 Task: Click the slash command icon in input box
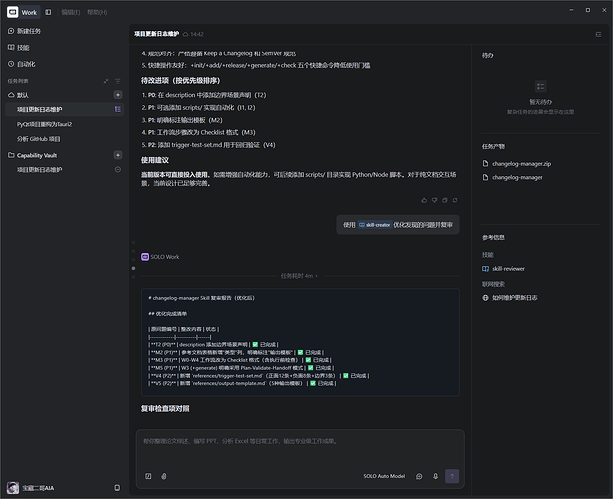148,476
